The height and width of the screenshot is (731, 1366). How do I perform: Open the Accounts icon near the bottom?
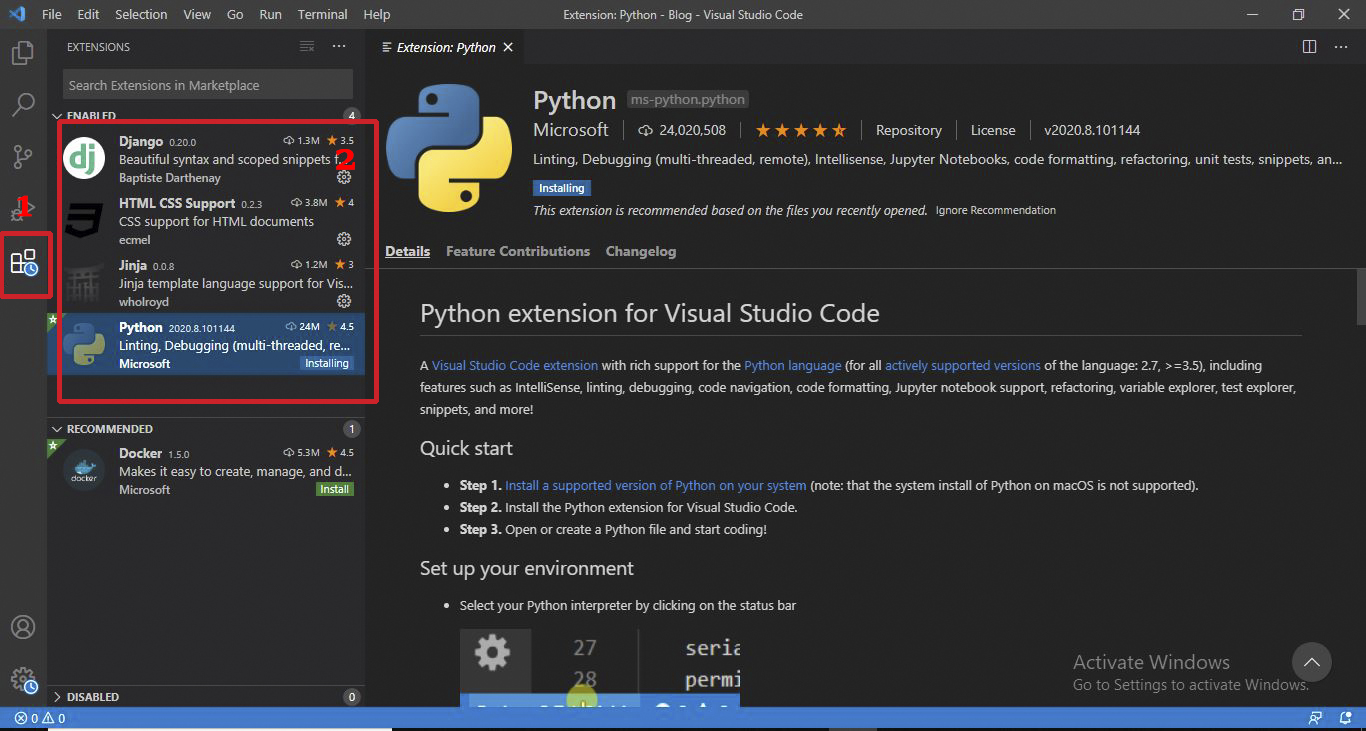click(x=22, y=627)
